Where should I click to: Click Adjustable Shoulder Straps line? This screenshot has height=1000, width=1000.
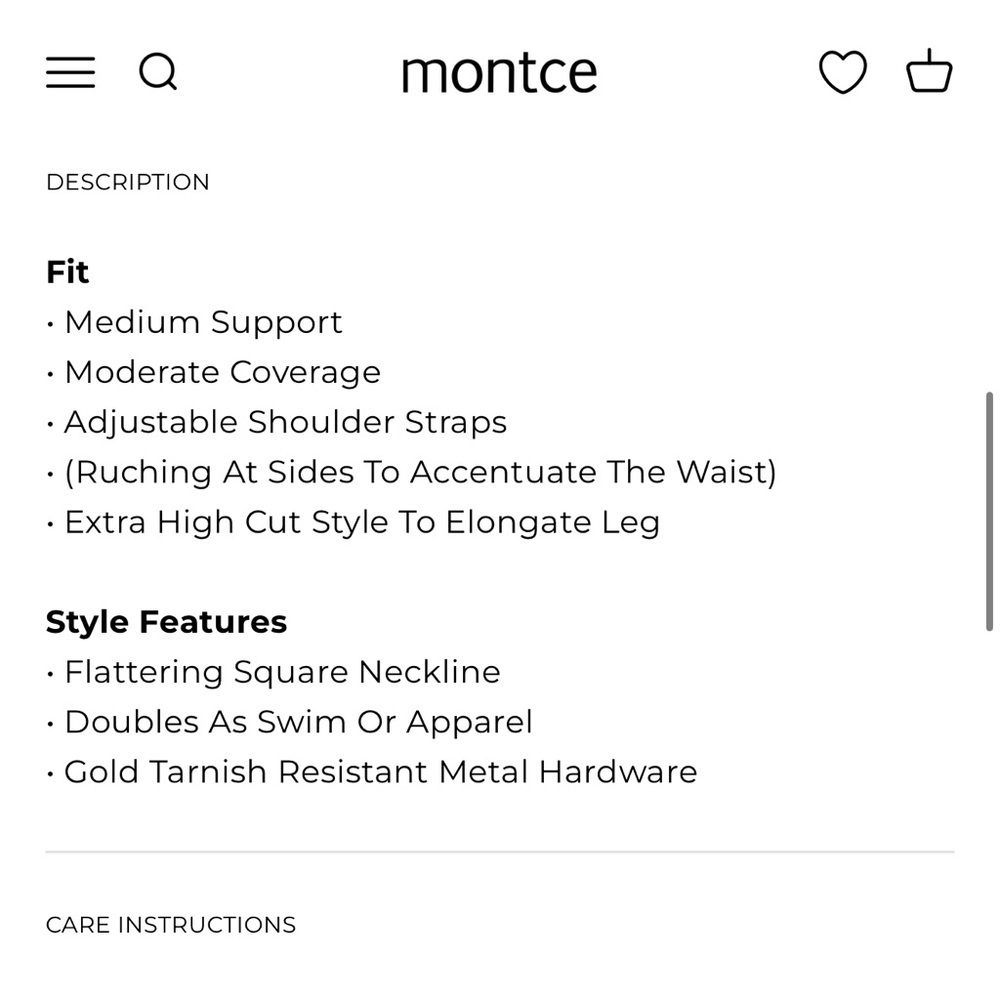(x=277, y=422)
